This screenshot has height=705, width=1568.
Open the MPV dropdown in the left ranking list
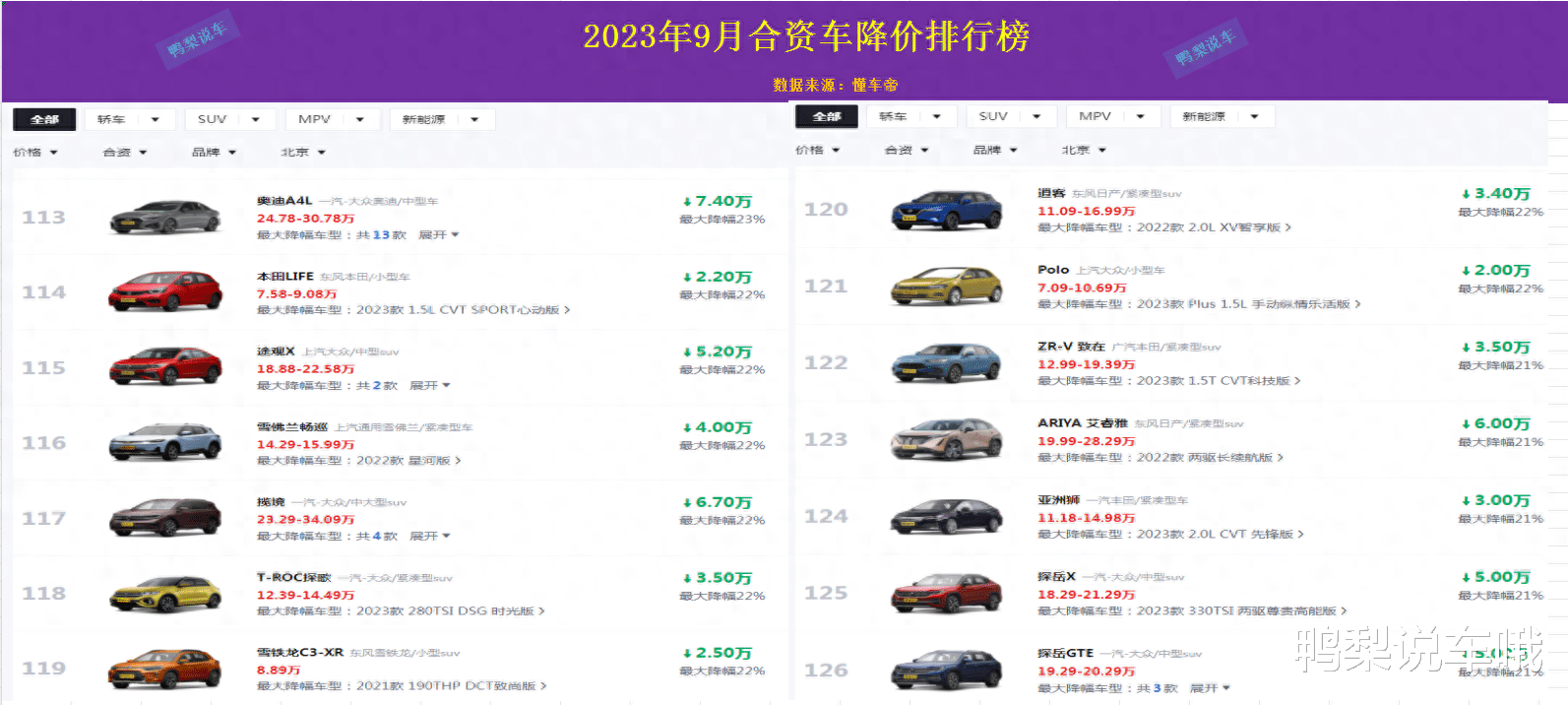coord(332,119)
